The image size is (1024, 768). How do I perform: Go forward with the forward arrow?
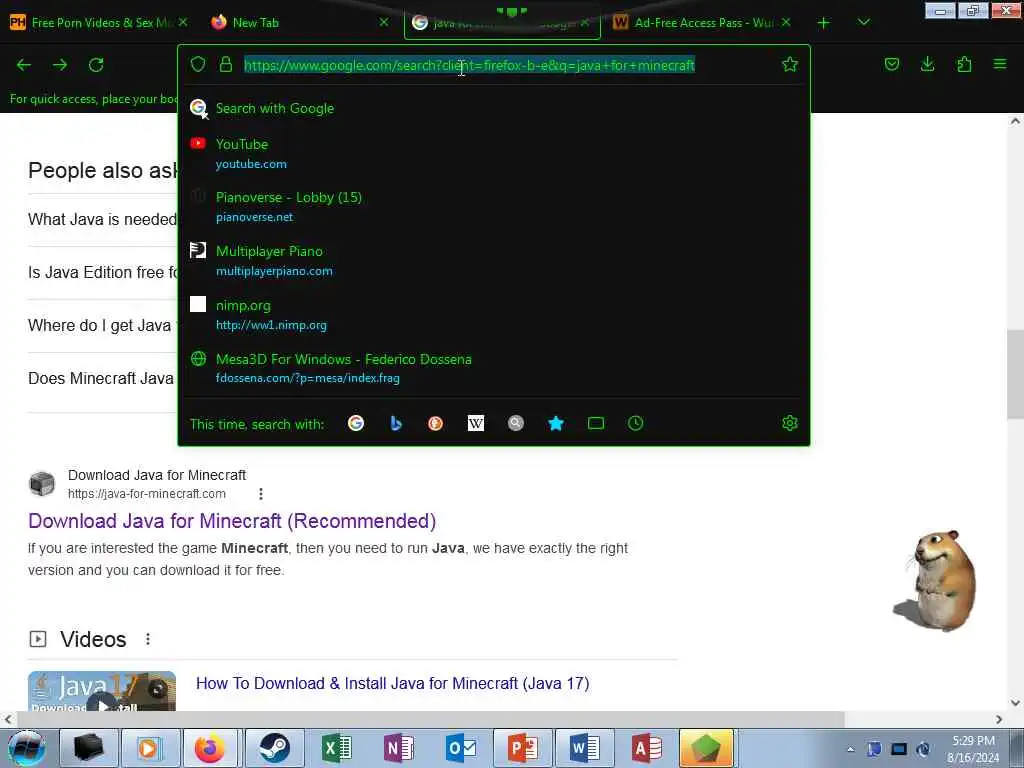coord(60,65)
